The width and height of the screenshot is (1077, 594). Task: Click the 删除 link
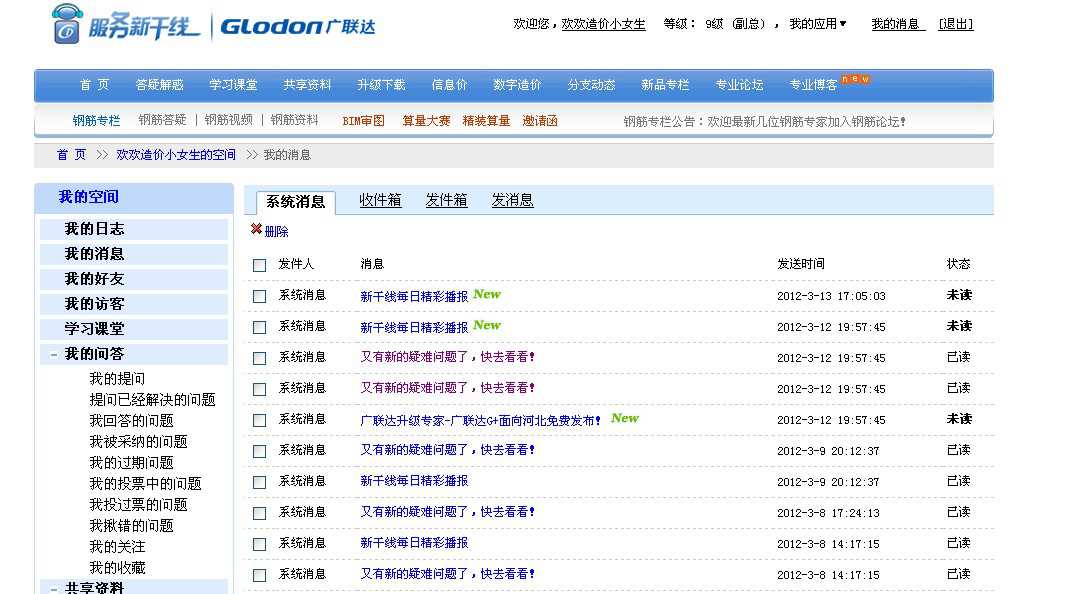click(x=276, y=232)
